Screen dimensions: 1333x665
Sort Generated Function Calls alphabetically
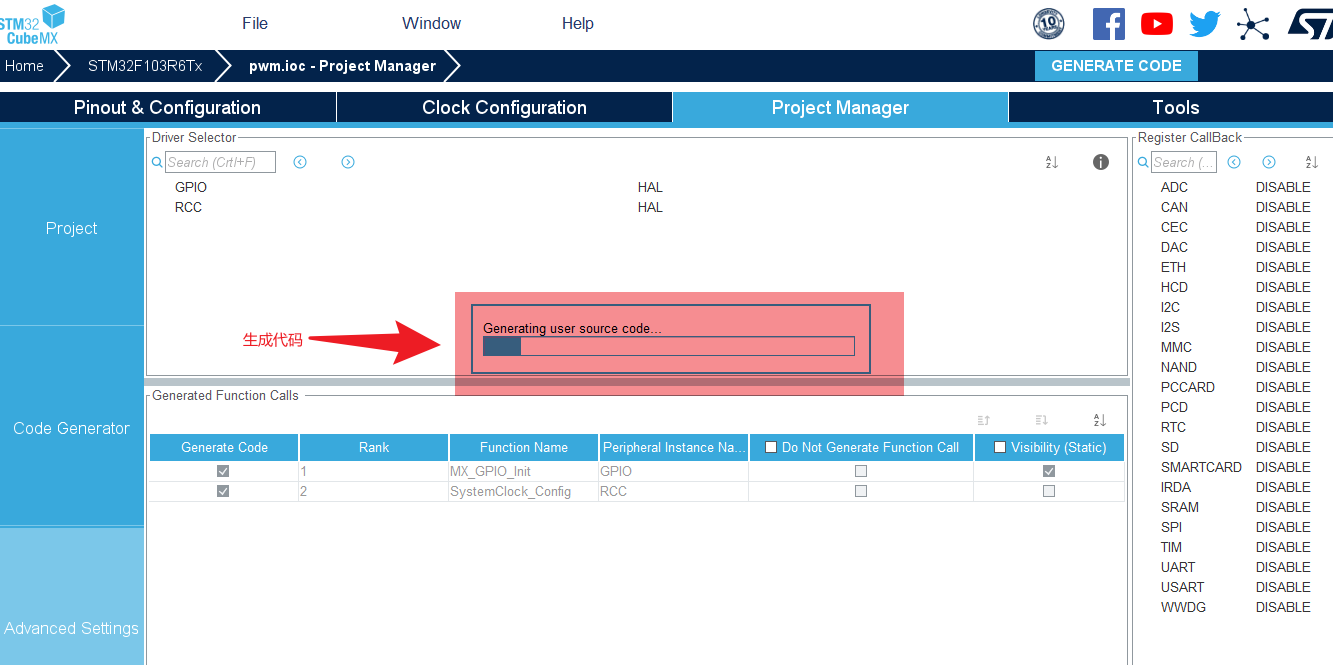(1100, 420)
